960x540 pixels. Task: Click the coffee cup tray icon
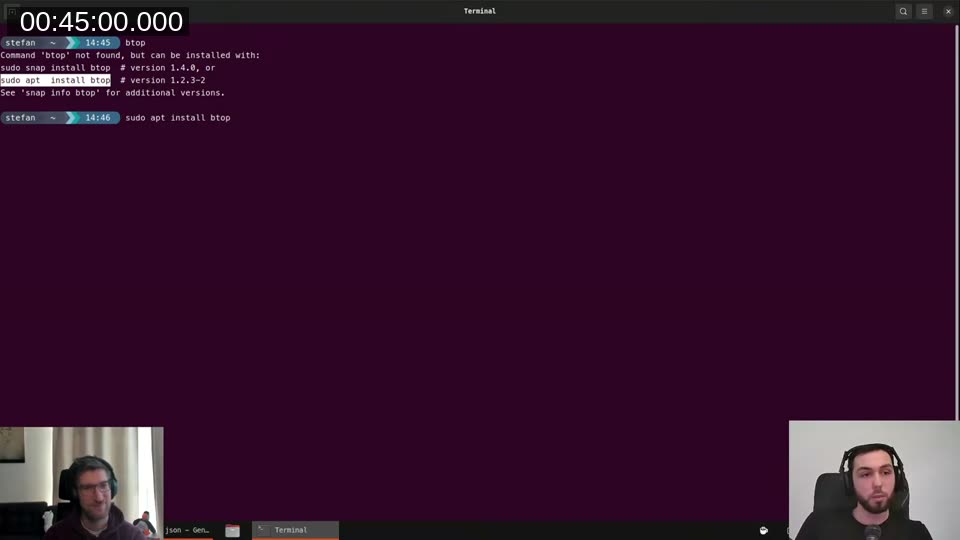tap(763, 530)
